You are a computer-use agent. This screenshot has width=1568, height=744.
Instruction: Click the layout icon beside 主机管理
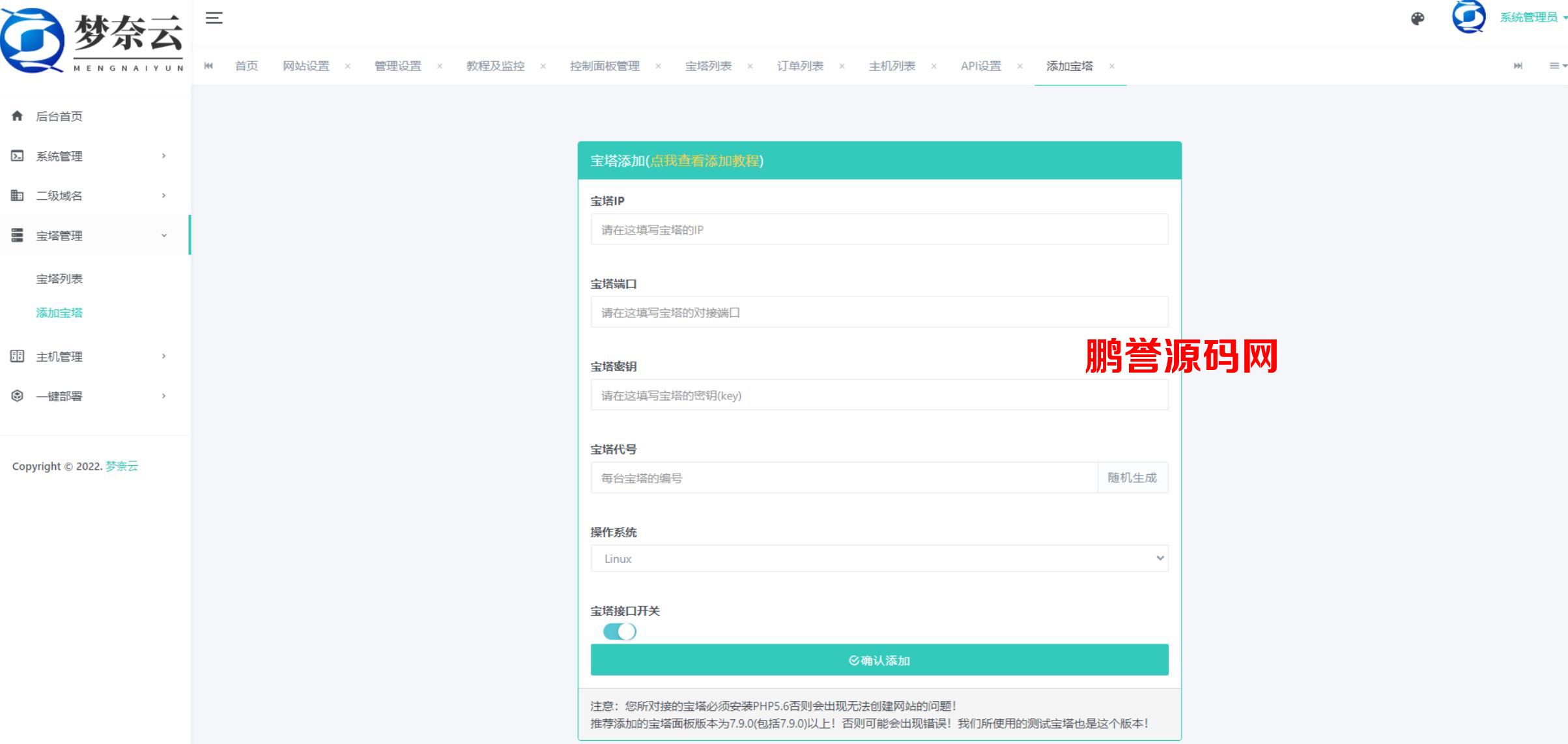(17, 356)
